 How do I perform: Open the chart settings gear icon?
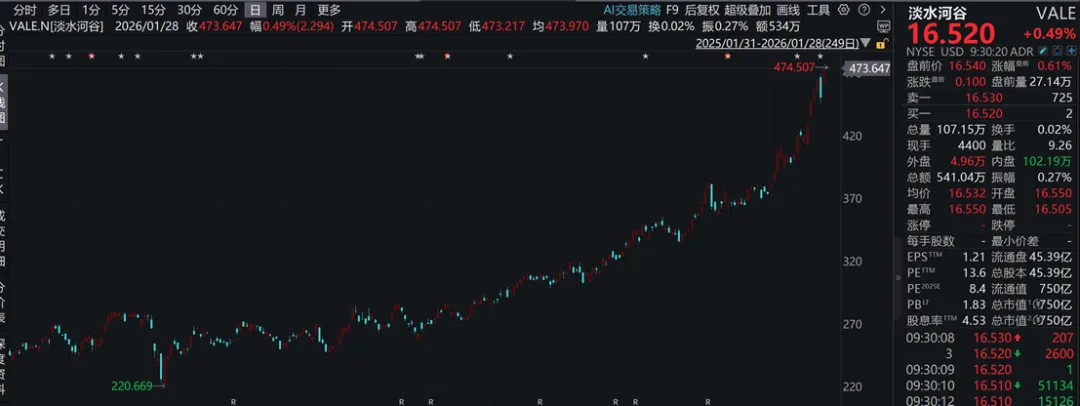tap(844, 10)
